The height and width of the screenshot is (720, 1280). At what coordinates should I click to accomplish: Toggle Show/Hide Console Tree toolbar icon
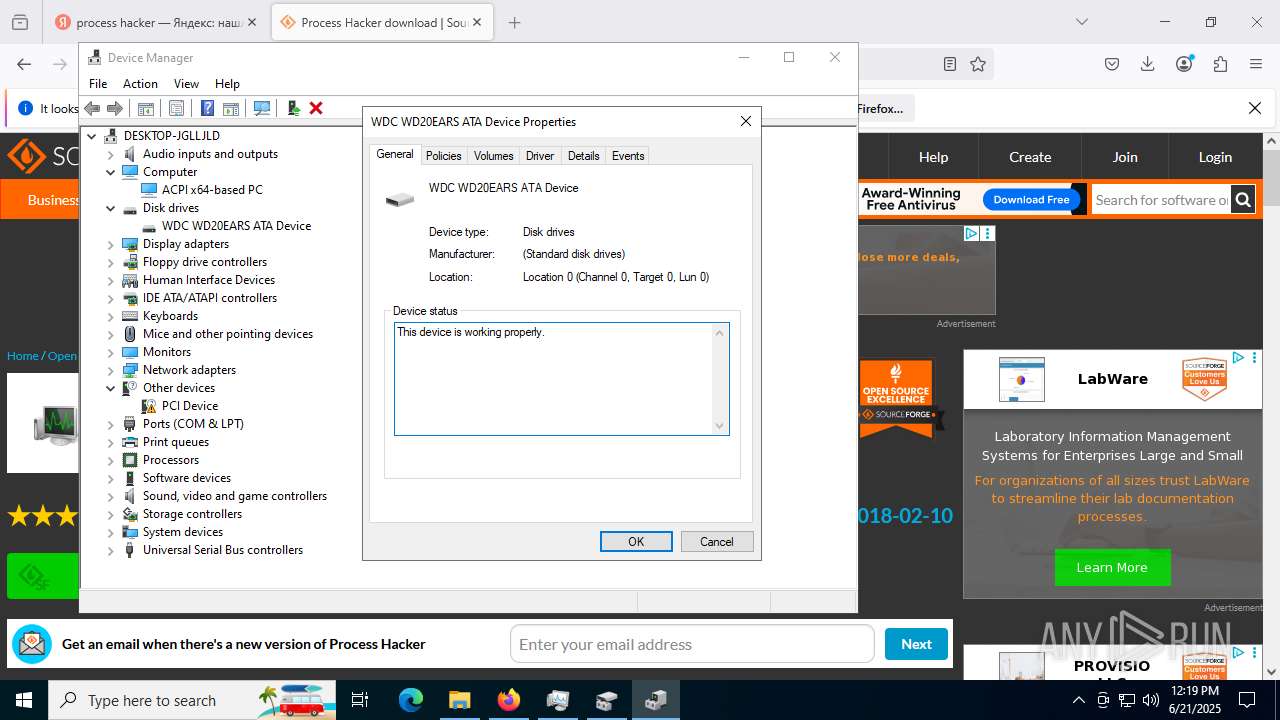pos(145,108)
